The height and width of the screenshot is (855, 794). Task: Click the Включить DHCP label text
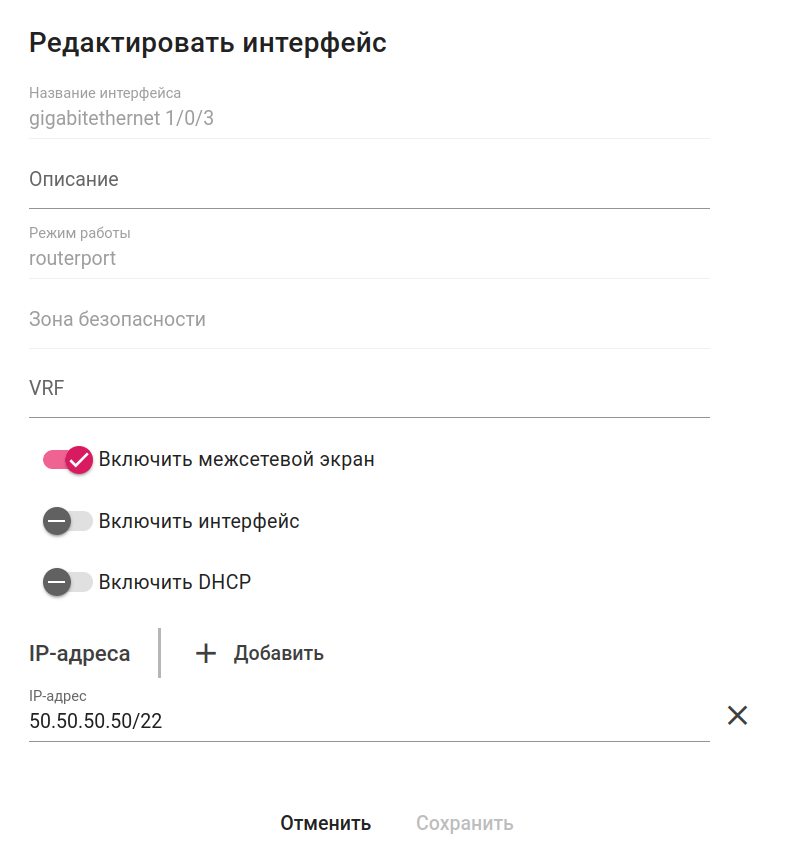pos(175,582)
